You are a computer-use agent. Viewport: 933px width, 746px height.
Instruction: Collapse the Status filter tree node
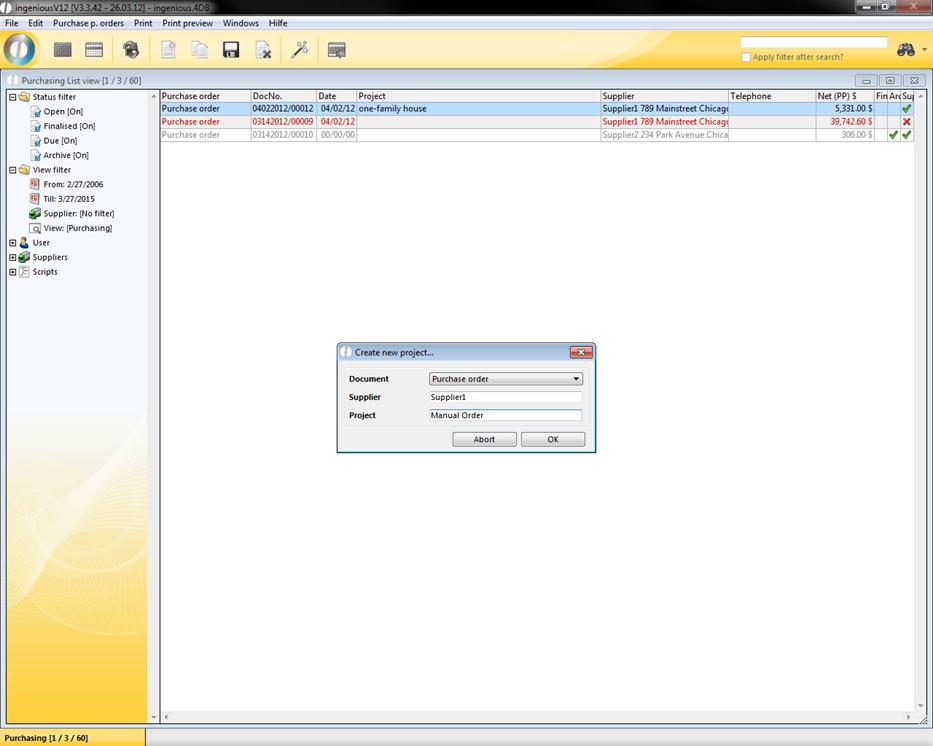[x=12, y=97]
